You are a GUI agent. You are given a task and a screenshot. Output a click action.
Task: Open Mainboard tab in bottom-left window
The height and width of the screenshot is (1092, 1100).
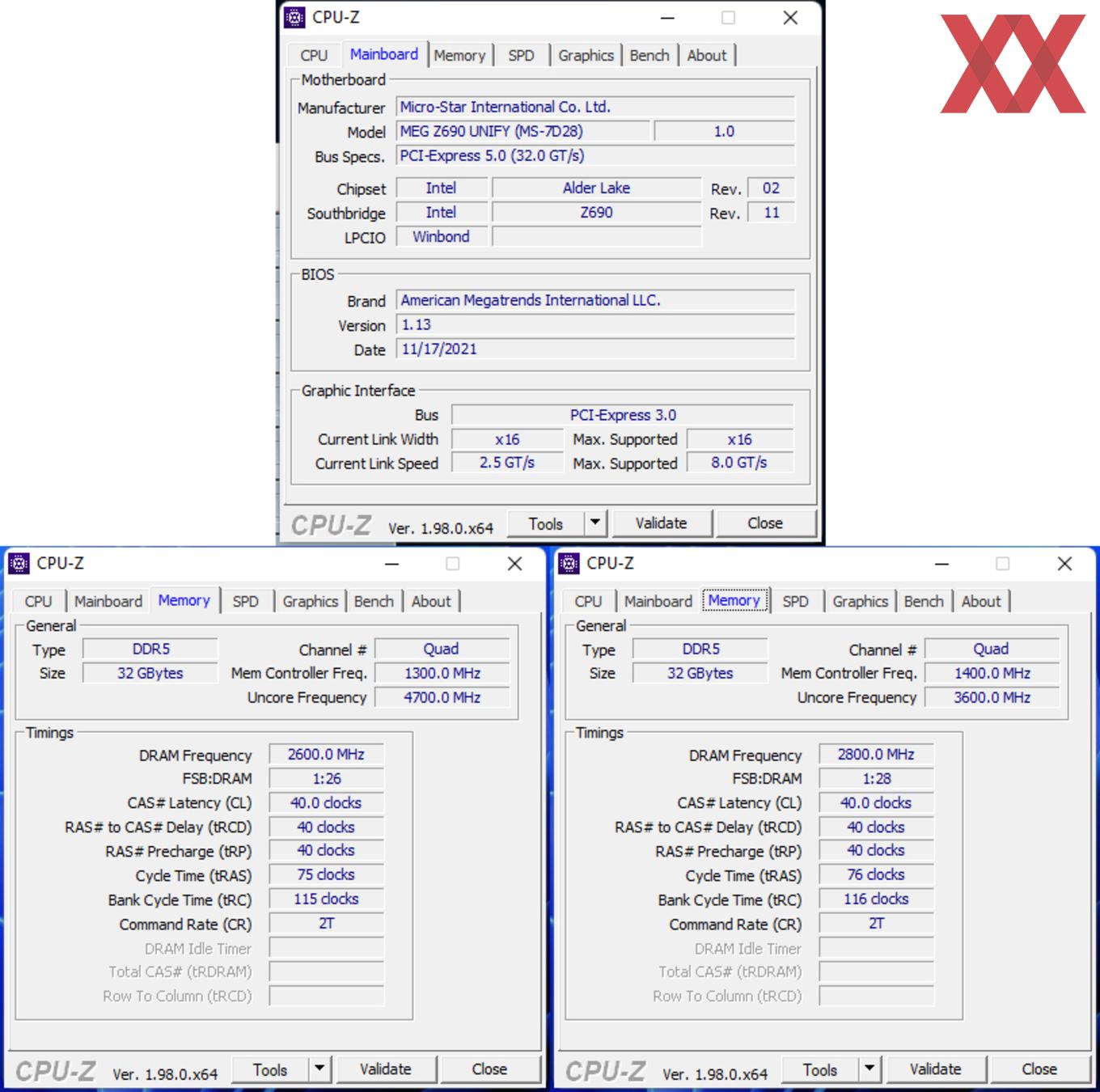[x=108, y=601]
